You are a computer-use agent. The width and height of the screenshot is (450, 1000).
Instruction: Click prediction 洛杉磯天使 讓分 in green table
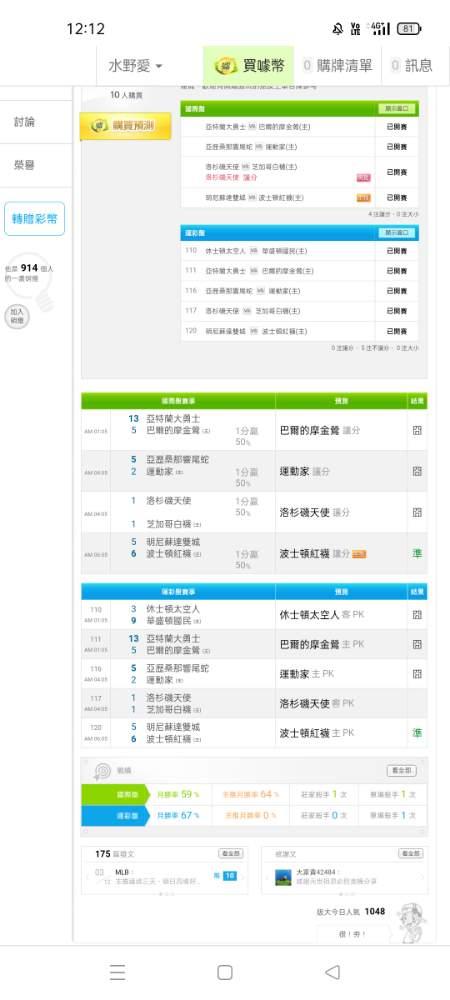tap(315, 512)
